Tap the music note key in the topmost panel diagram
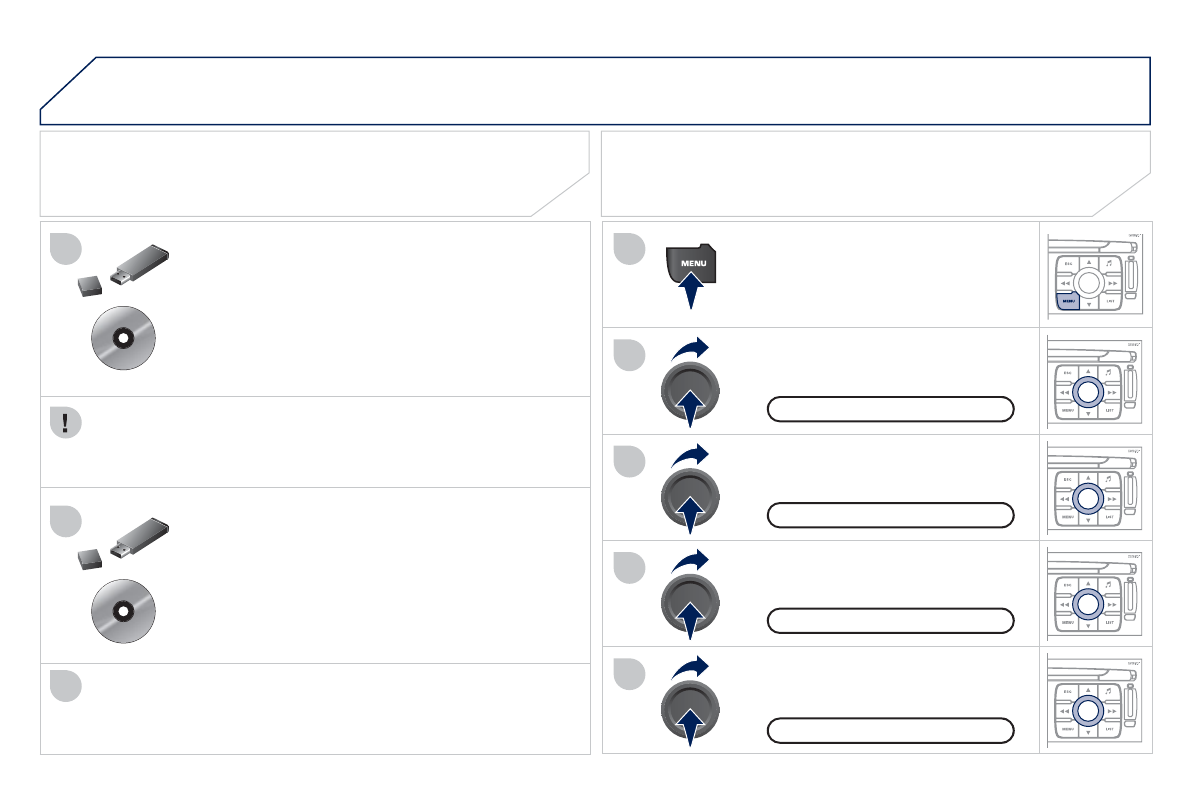 (1109, 262)
